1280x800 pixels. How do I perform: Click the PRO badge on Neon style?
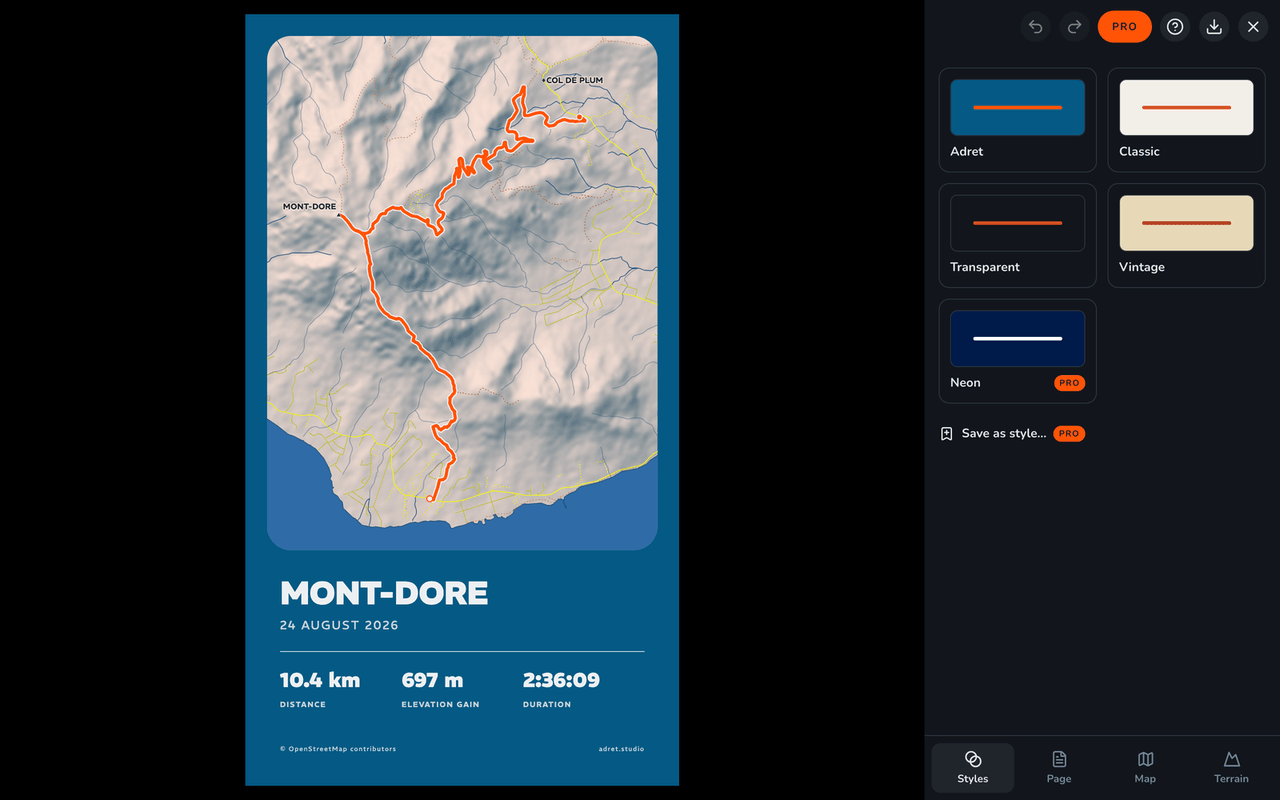(x=1069, y=383)
